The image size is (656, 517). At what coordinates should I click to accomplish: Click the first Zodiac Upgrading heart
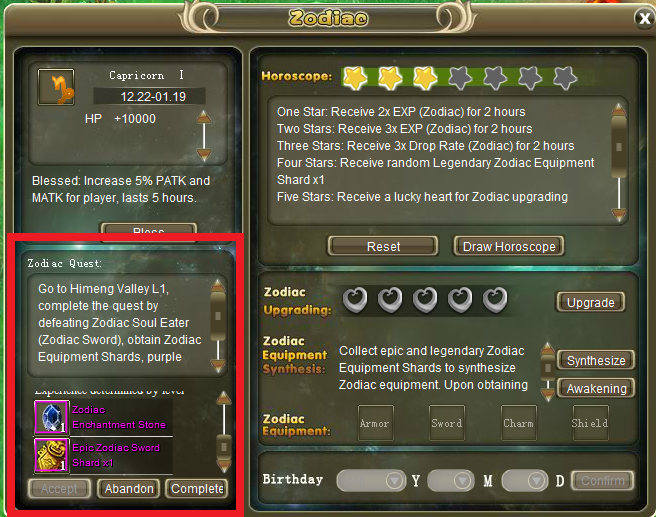355,299
